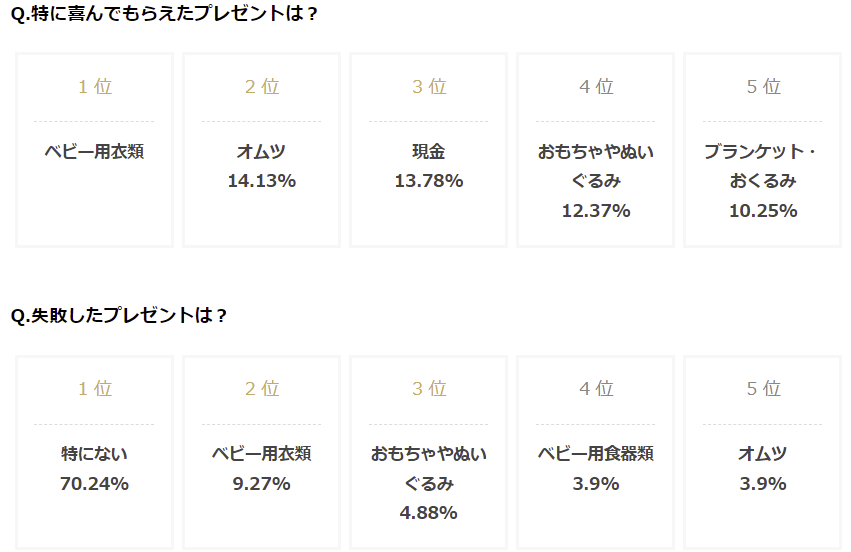Click the 10.25% percentage text

coord(763,211)
